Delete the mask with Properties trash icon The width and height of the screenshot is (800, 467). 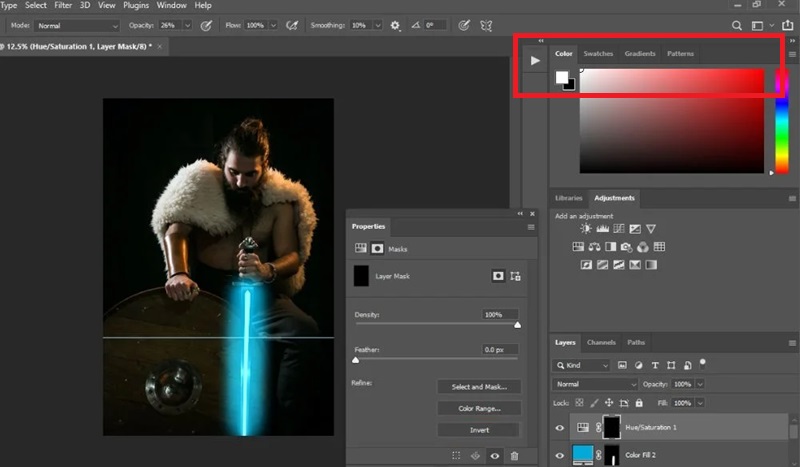(514, 456)
